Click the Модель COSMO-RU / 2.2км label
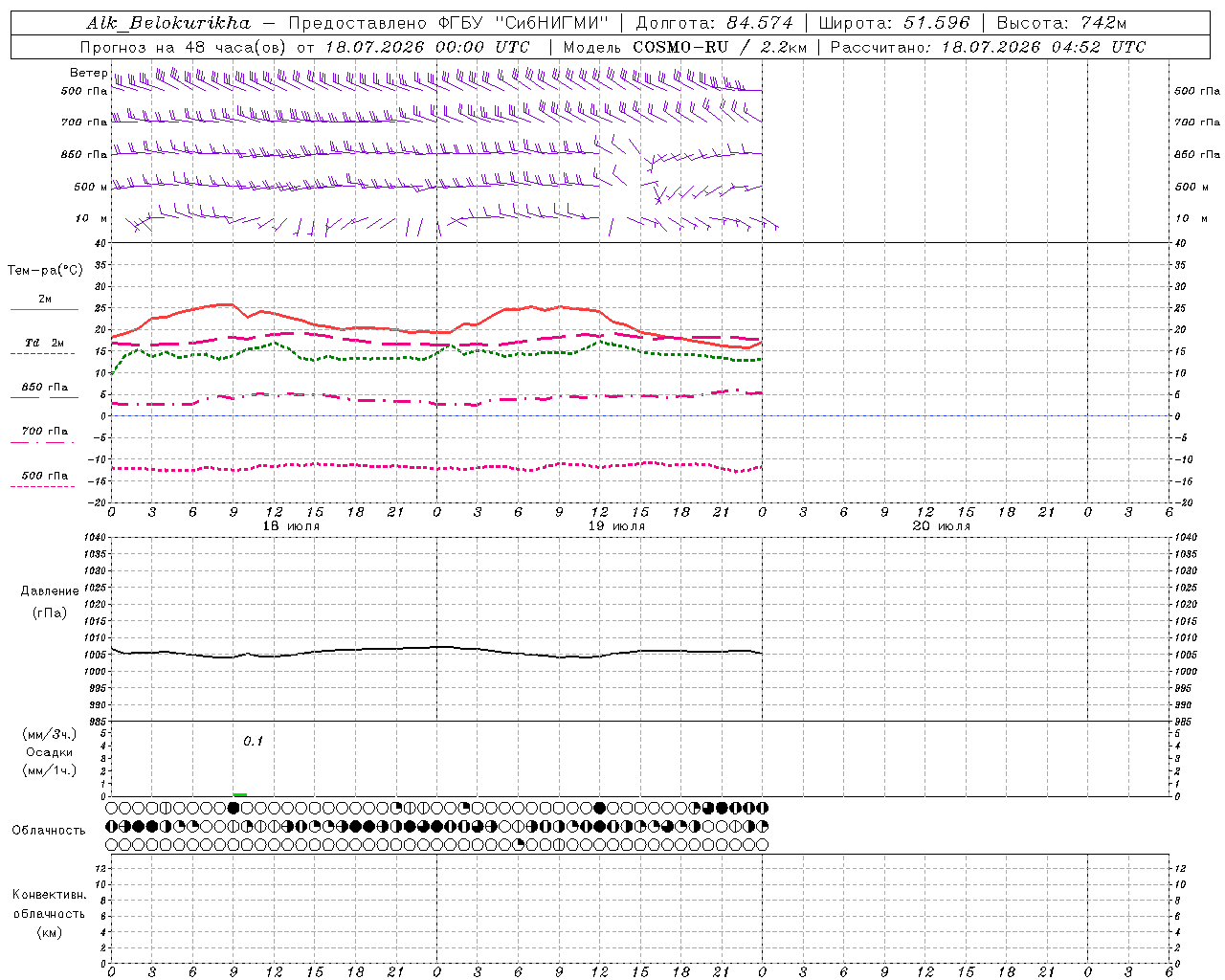Screen dimensions: 1225x980 (x=684, y=47)
